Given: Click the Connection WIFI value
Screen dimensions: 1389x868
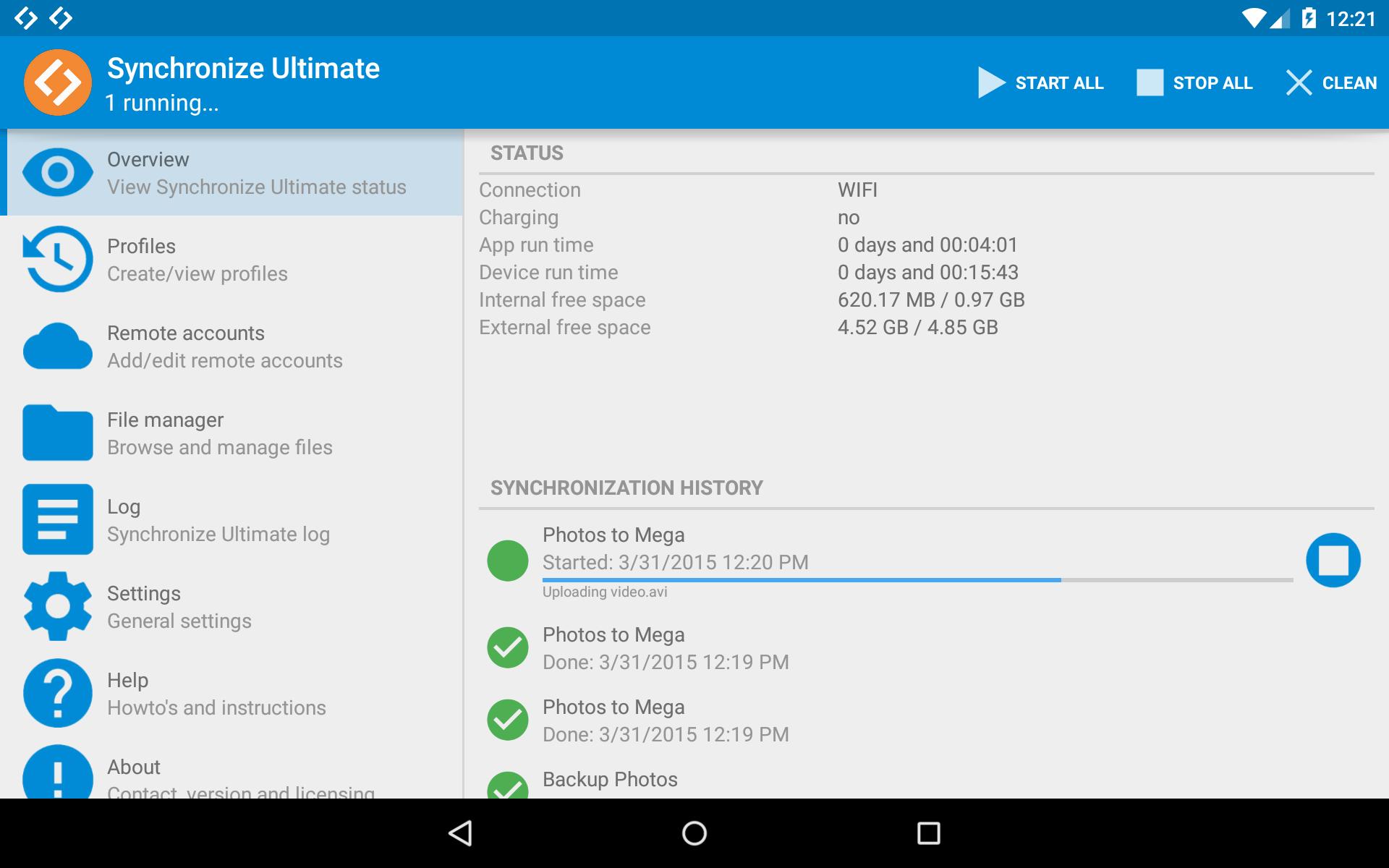Looking at the screenshot, I should 857,190.
